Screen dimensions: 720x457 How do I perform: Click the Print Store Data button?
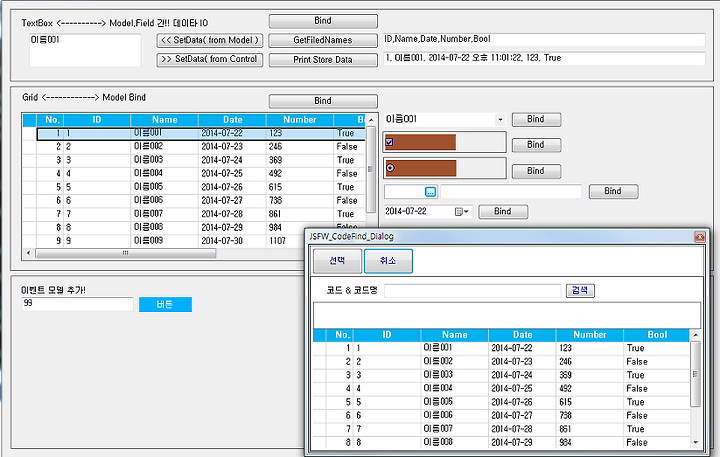323,60
